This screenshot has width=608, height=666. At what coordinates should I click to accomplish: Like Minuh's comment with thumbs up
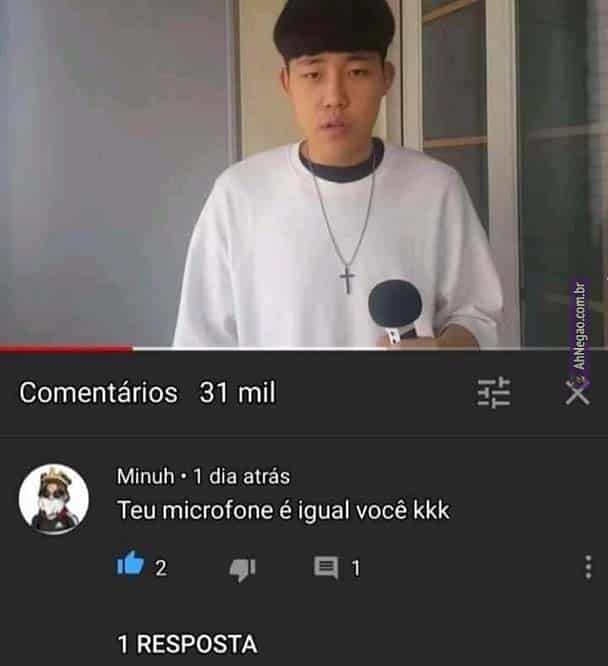coord(130,564)
